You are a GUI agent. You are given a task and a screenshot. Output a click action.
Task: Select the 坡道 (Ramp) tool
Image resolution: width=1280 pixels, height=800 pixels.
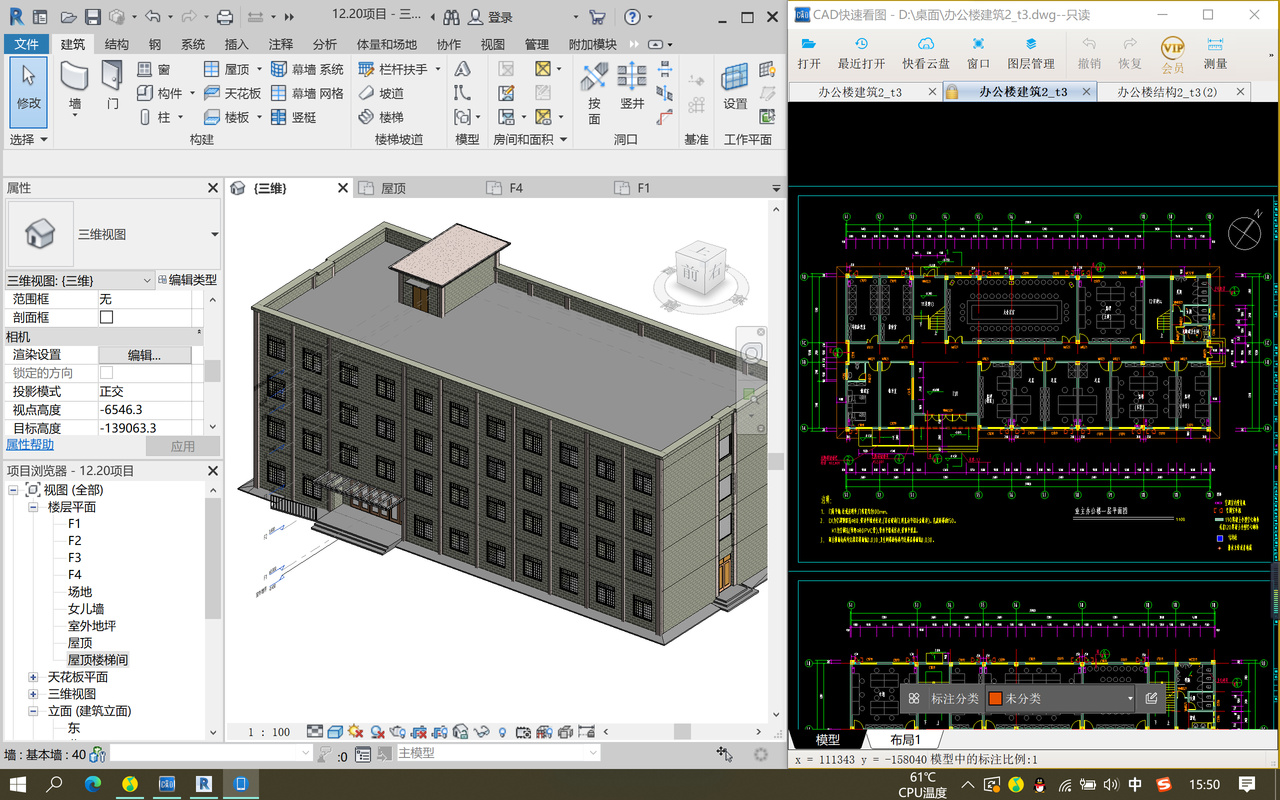point(381,93)
